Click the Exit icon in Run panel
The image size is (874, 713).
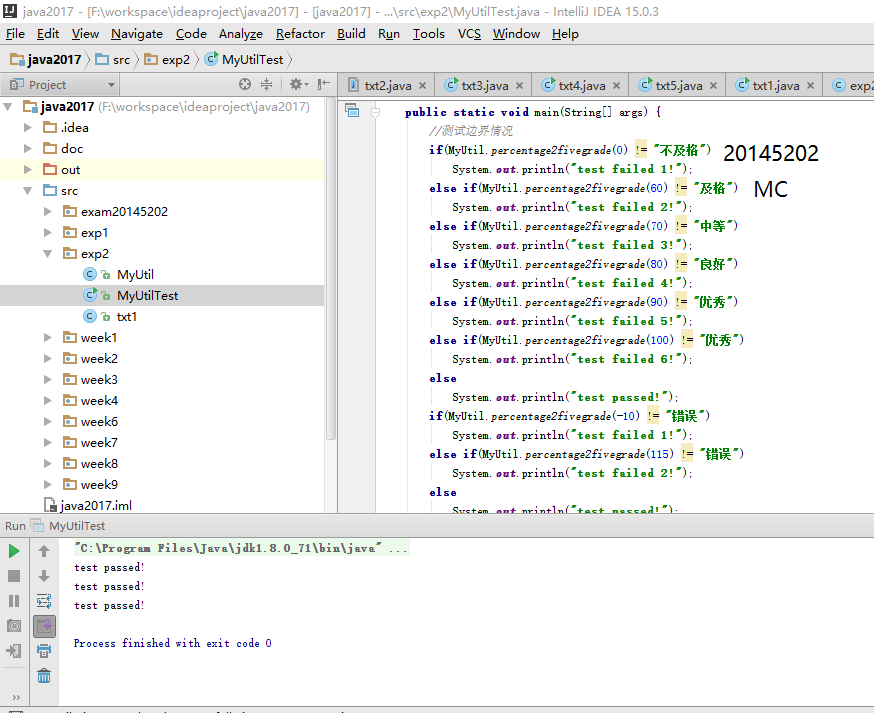coord(14,651)
